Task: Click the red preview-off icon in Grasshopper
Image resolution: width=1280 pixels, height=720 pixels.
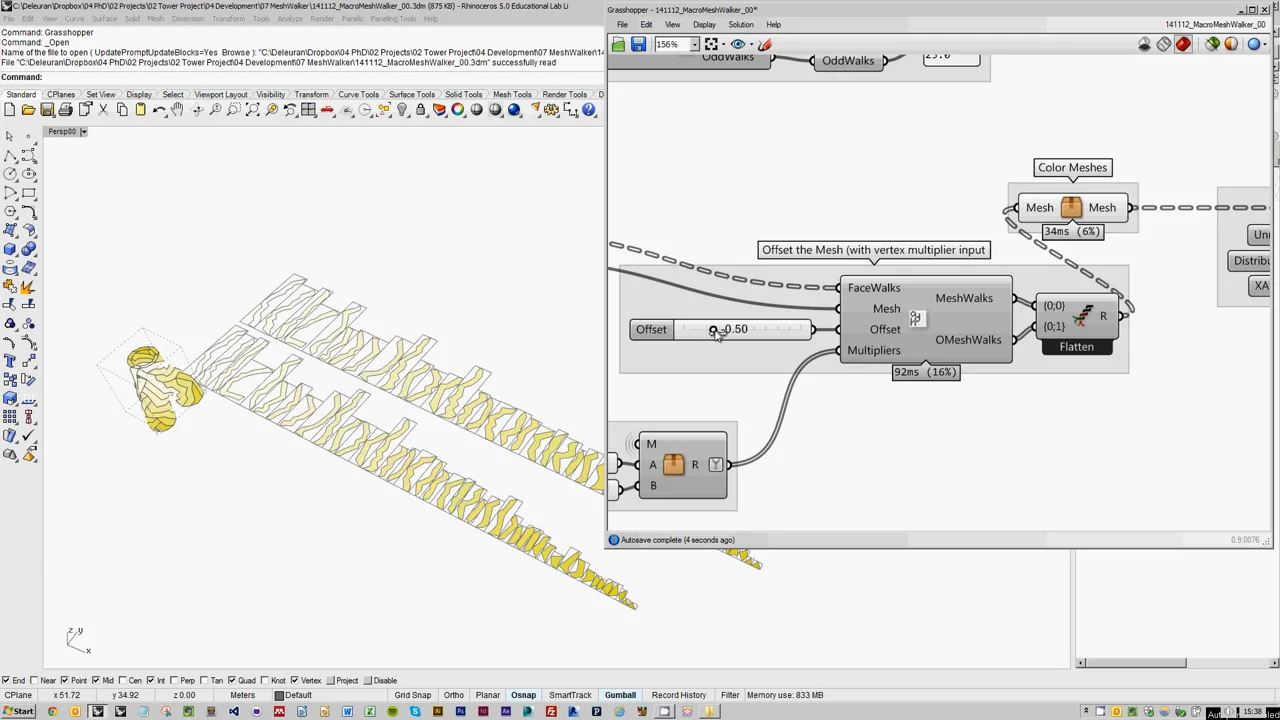Action: [x=1183, y=44]
